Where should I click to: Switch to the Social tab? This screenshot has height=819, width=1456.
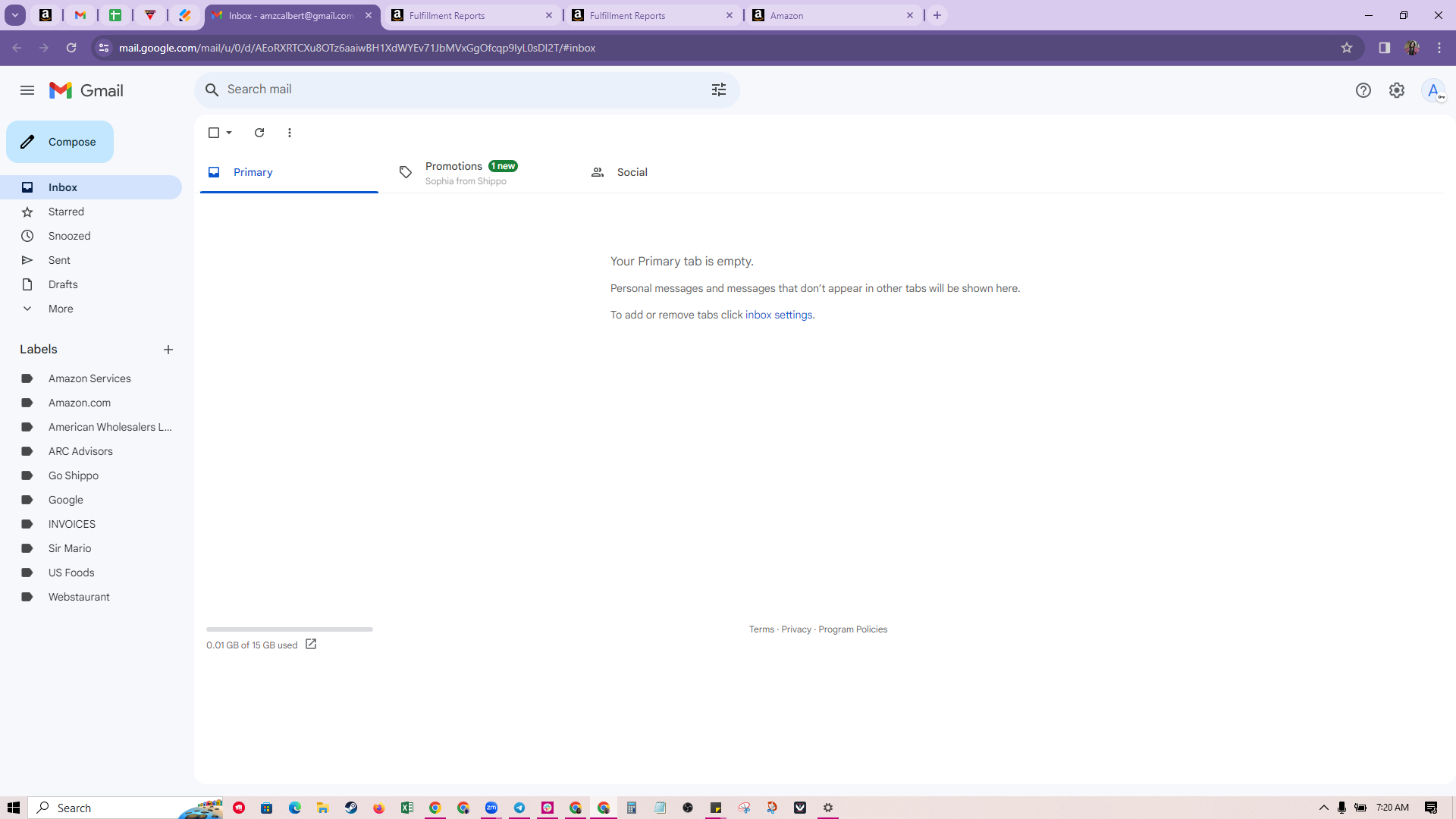point(671,172)
